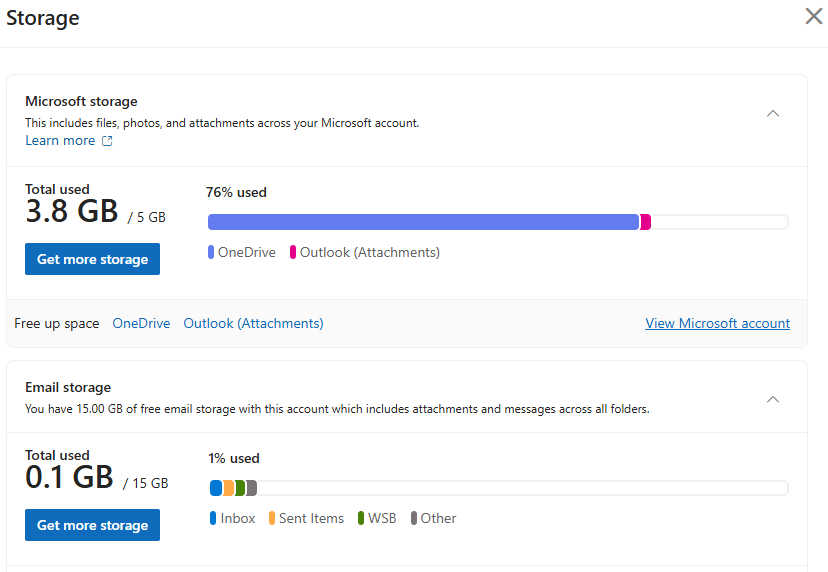Click the 'Storage' dialog title

point(43,18)
